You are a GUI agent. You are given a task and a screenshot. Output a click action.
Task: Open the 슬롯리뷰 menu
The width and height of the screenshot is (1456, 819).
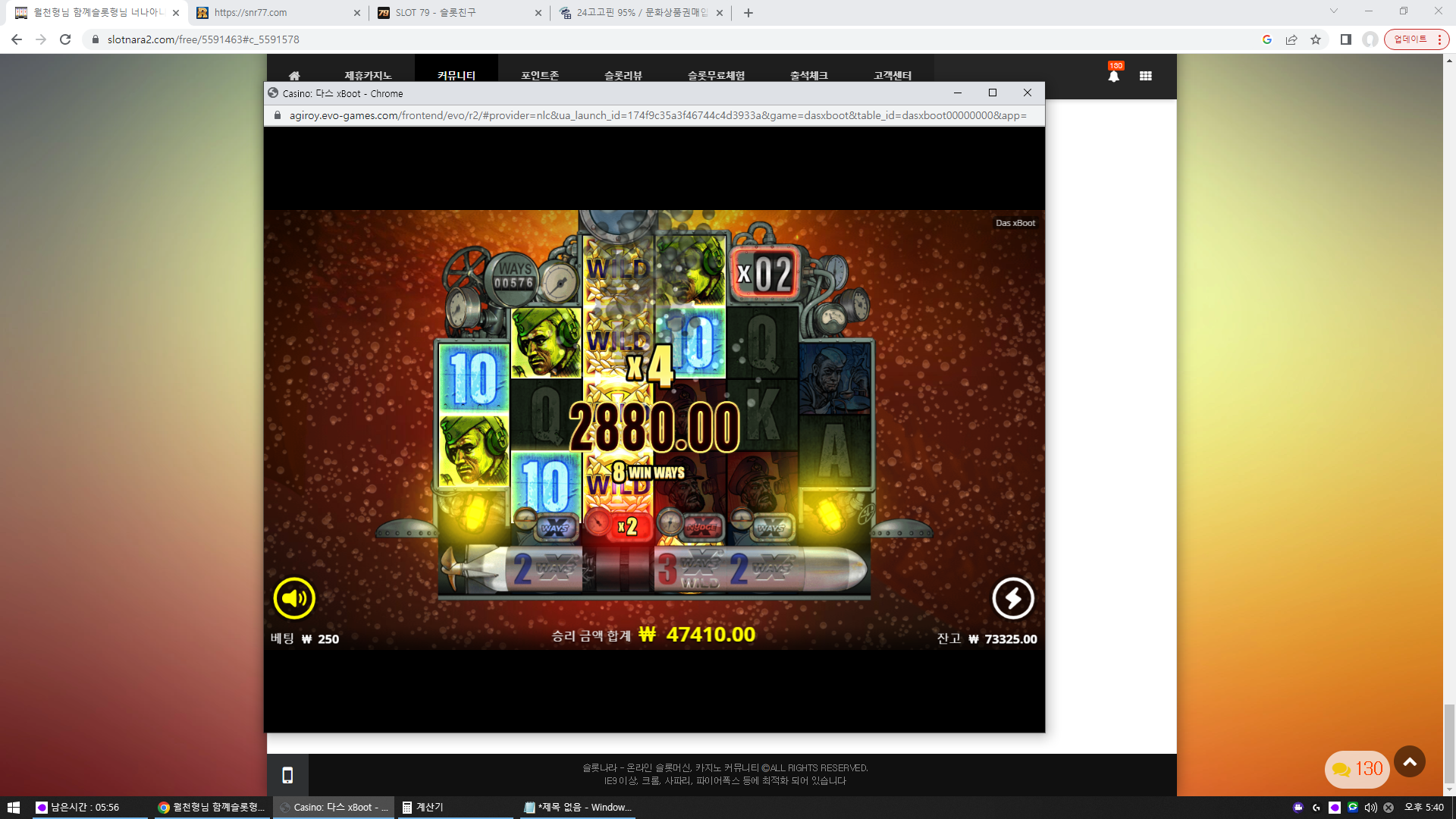point(623,75)
